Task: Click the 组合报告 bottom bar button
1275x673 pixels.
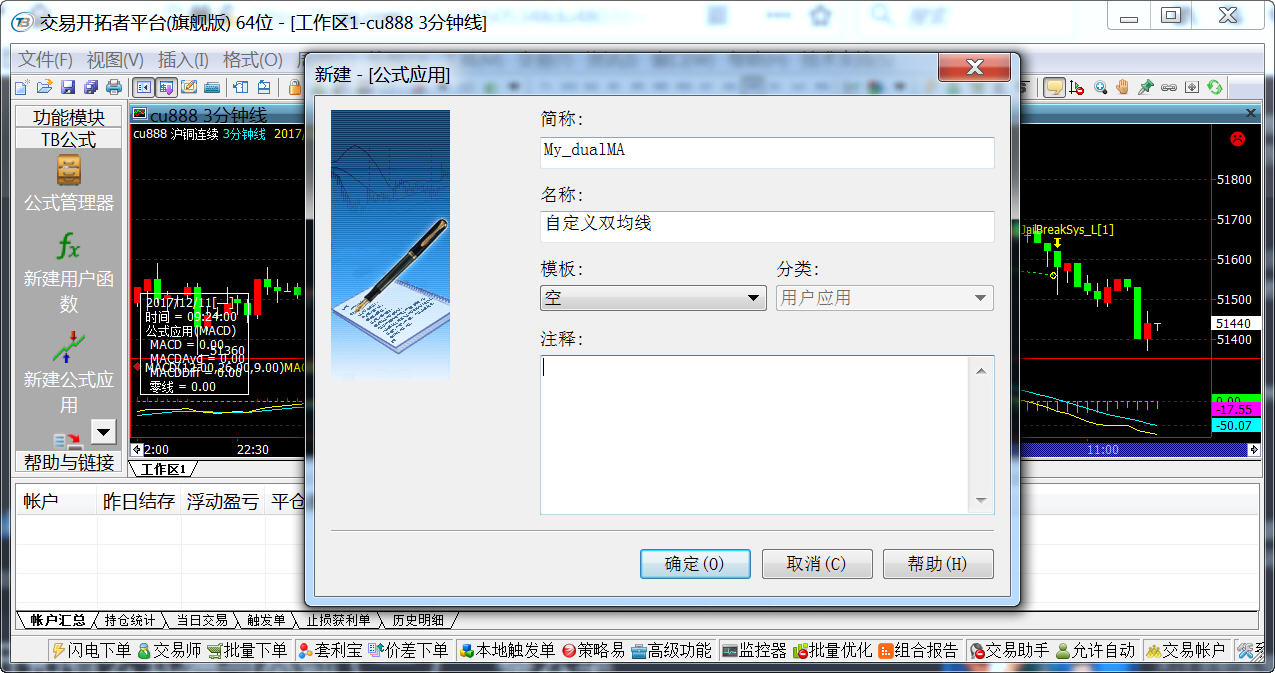Action: point(918,651)
